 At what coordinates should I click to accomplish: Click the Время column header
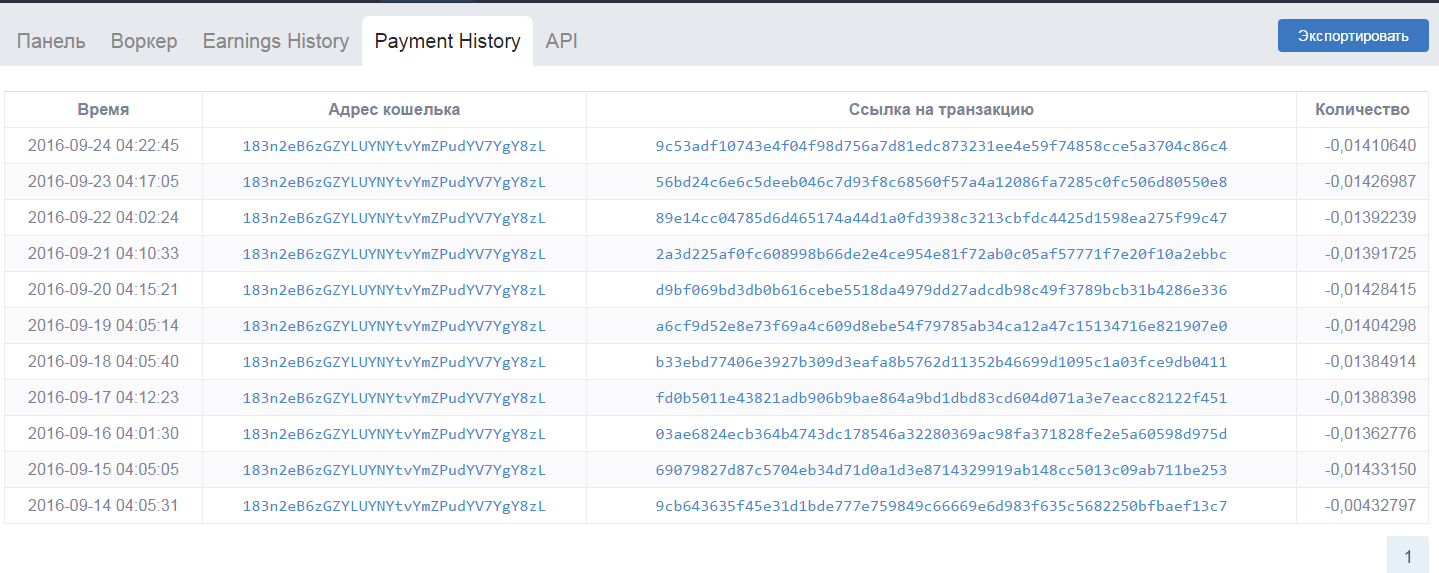coord(103,110)
